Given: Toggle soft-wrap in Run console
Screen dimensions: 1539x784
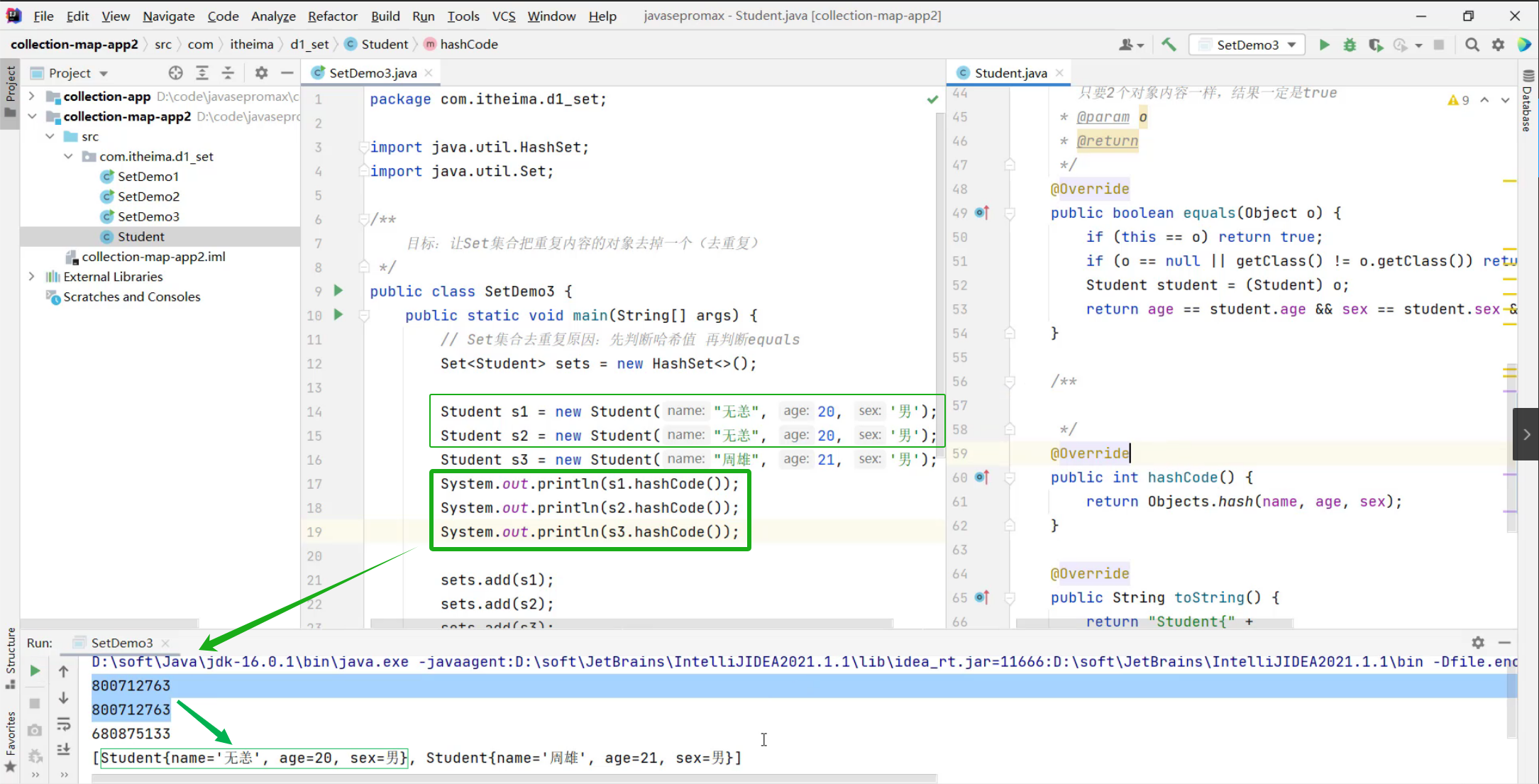Looking at the screenshot, I should tap(63, 724).
